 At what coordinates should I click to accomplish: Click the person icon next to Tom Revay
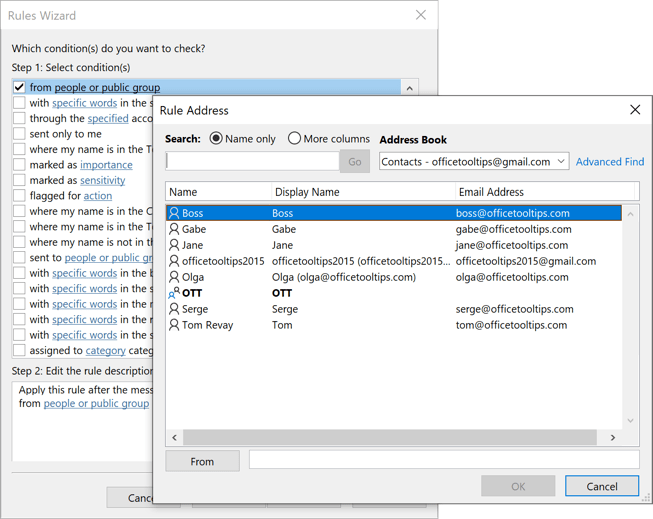click(x=174, y=325)
